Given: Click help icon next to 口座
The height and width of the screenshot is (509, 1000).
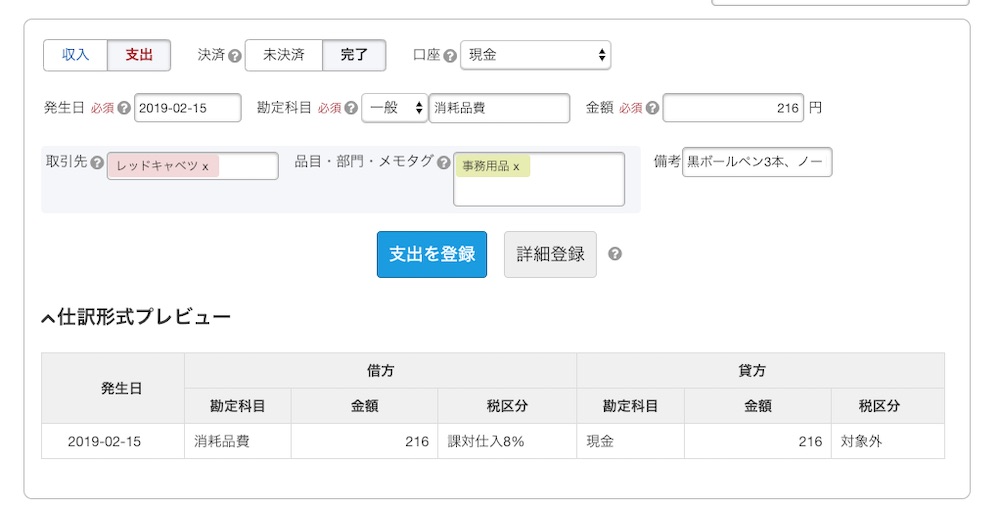Looking at the screenshot, I should (x=450, y=56).
